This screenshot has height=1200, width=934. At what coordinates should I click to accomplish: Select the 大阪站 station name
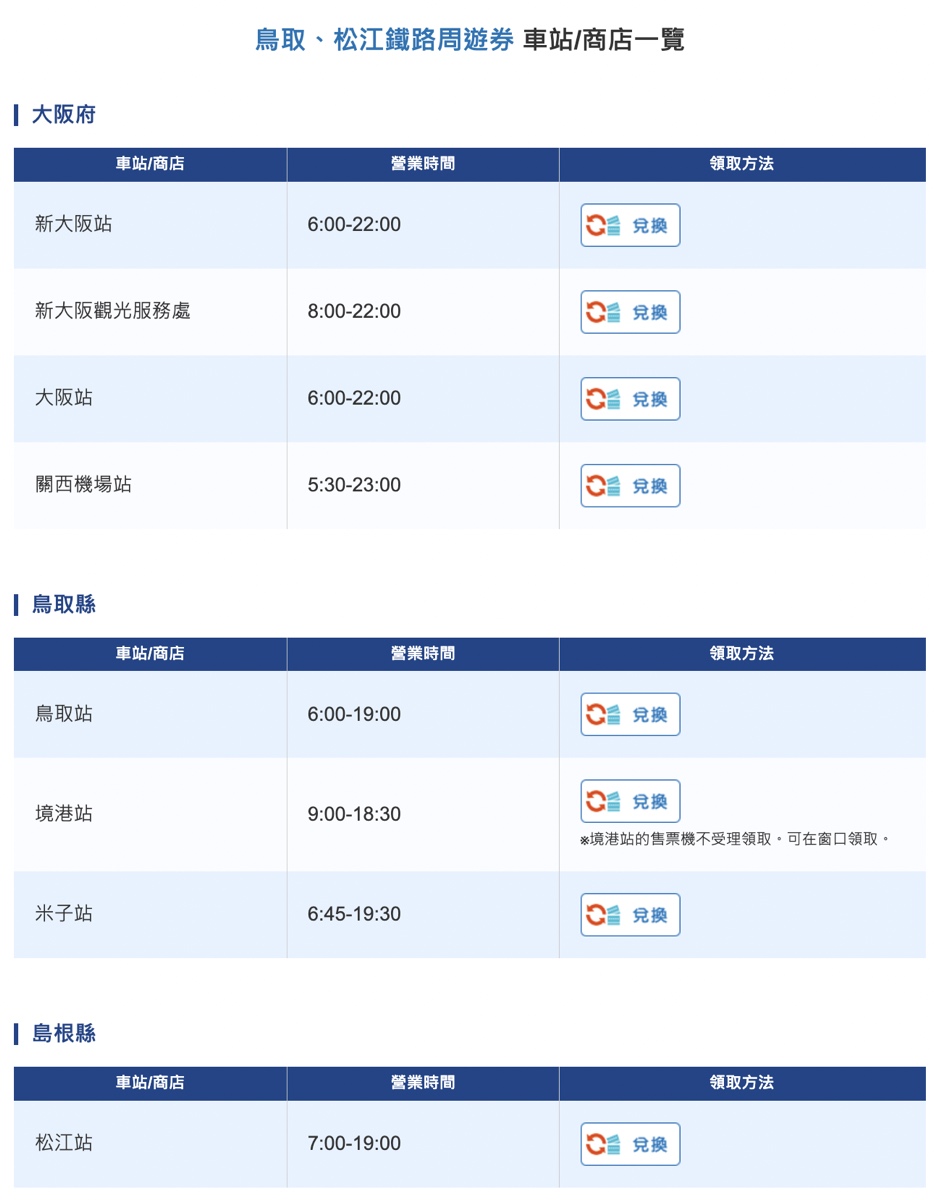(63, 398)
